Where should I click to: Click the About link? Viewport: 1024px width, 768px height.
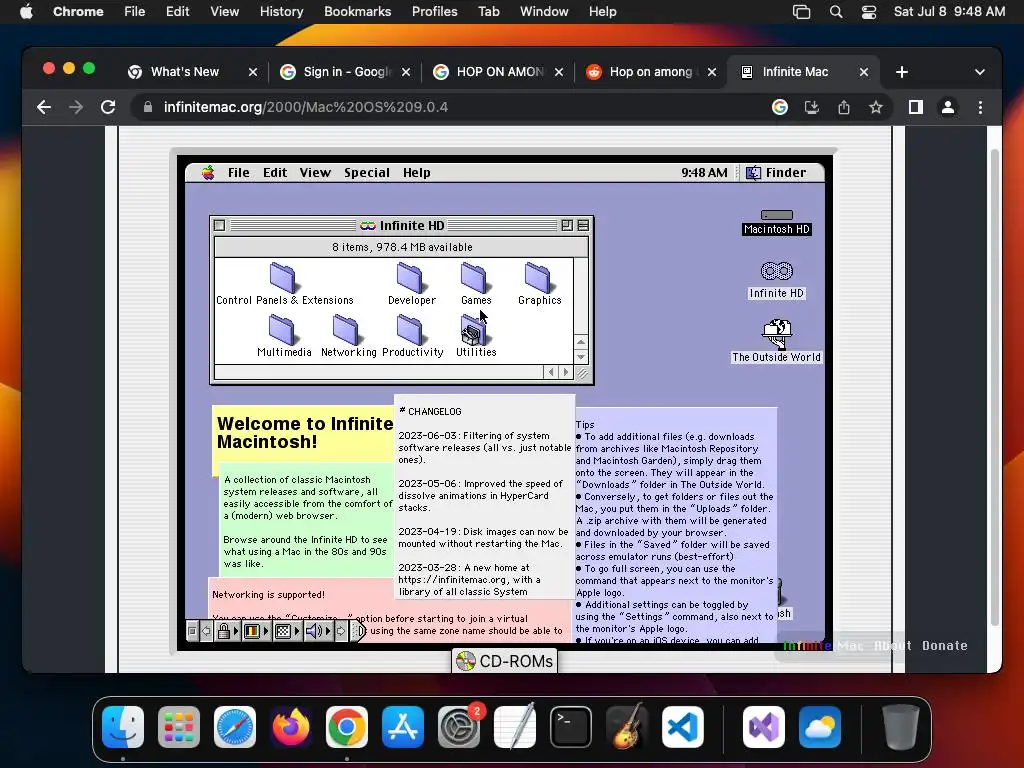pos(892,645)
